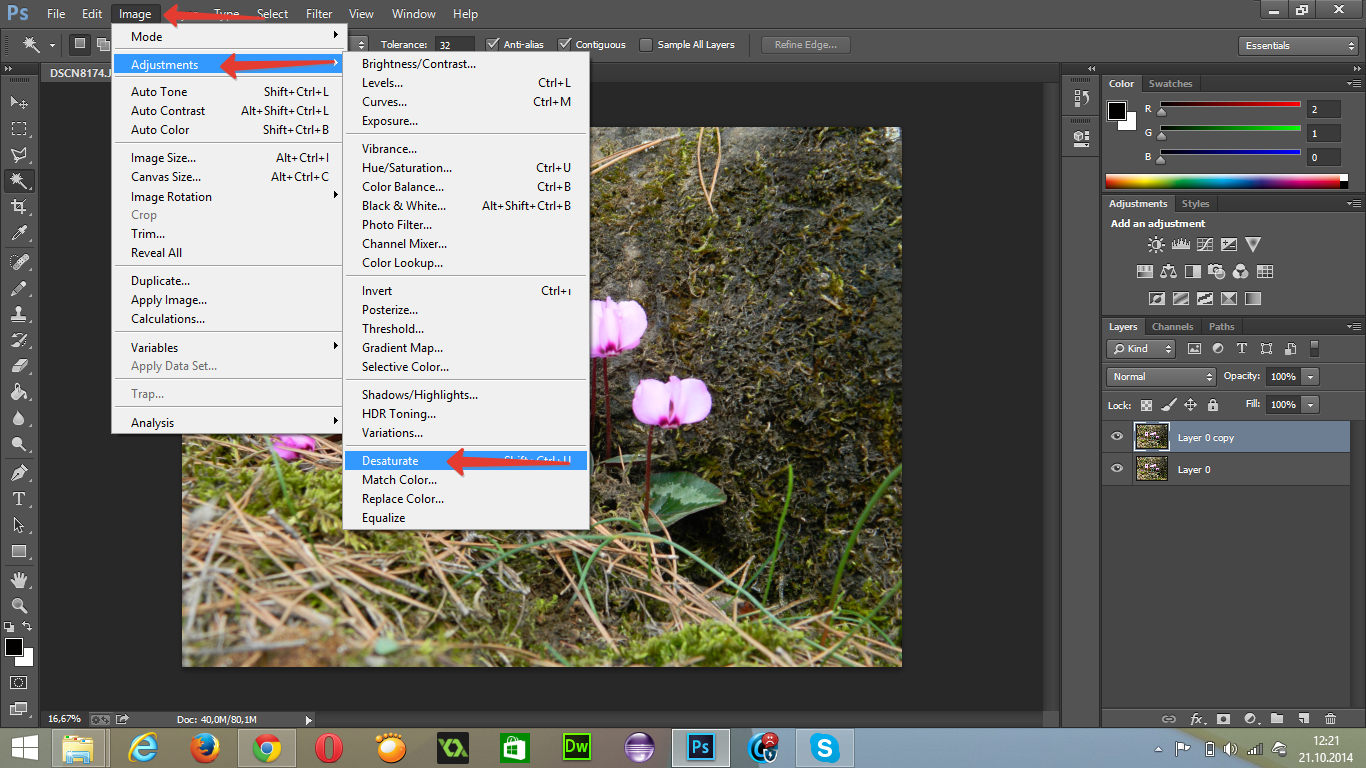The image size is (1366, 768).
Task: Click Desaturate in the Adjustments submenu
Action: coord(466,461)
